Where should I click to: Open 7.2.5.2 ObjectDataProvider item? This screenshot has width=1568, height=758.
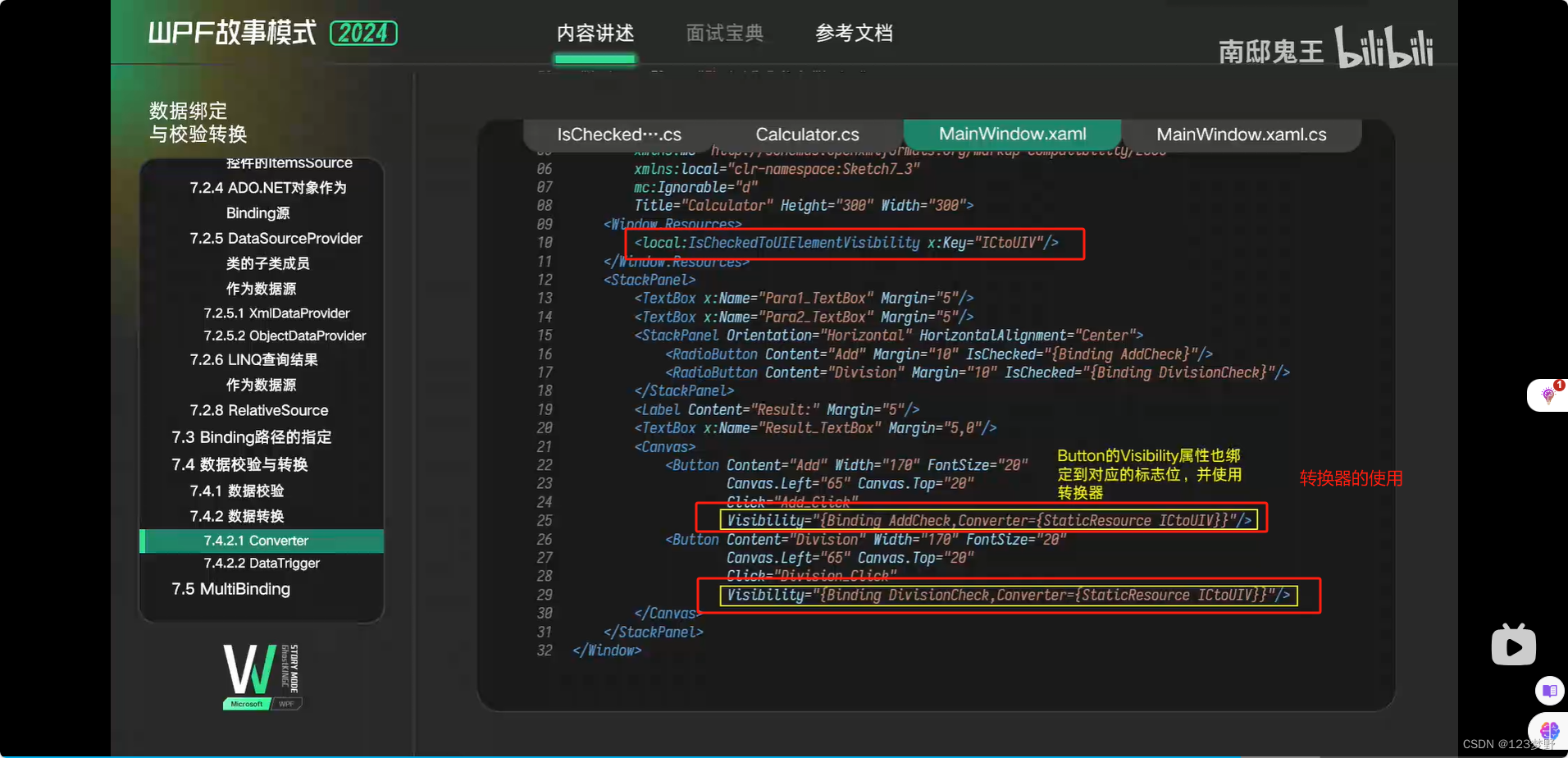pyautogui.click(x=285, y=336)
